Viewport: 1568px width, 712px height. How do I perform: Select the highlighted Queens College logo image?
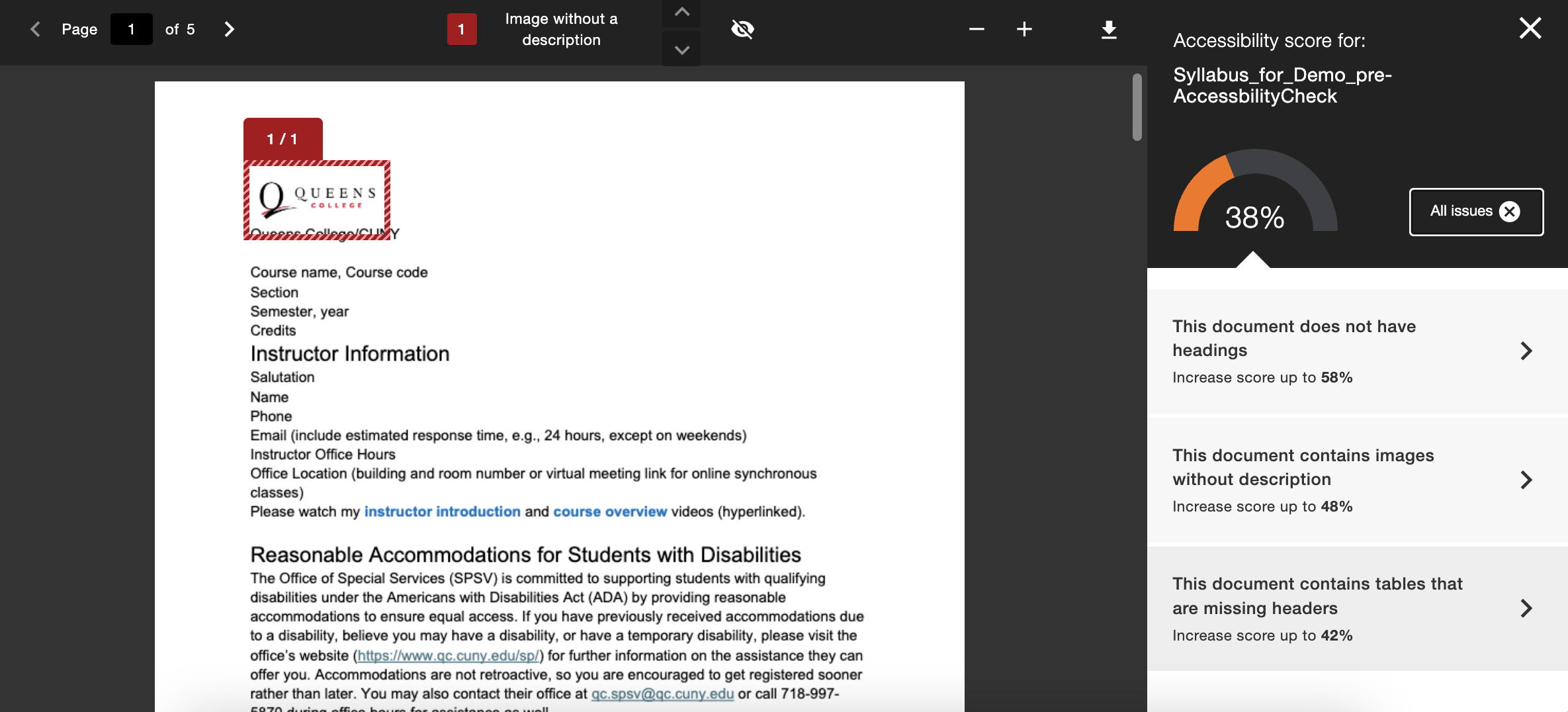tap(317, 200)
